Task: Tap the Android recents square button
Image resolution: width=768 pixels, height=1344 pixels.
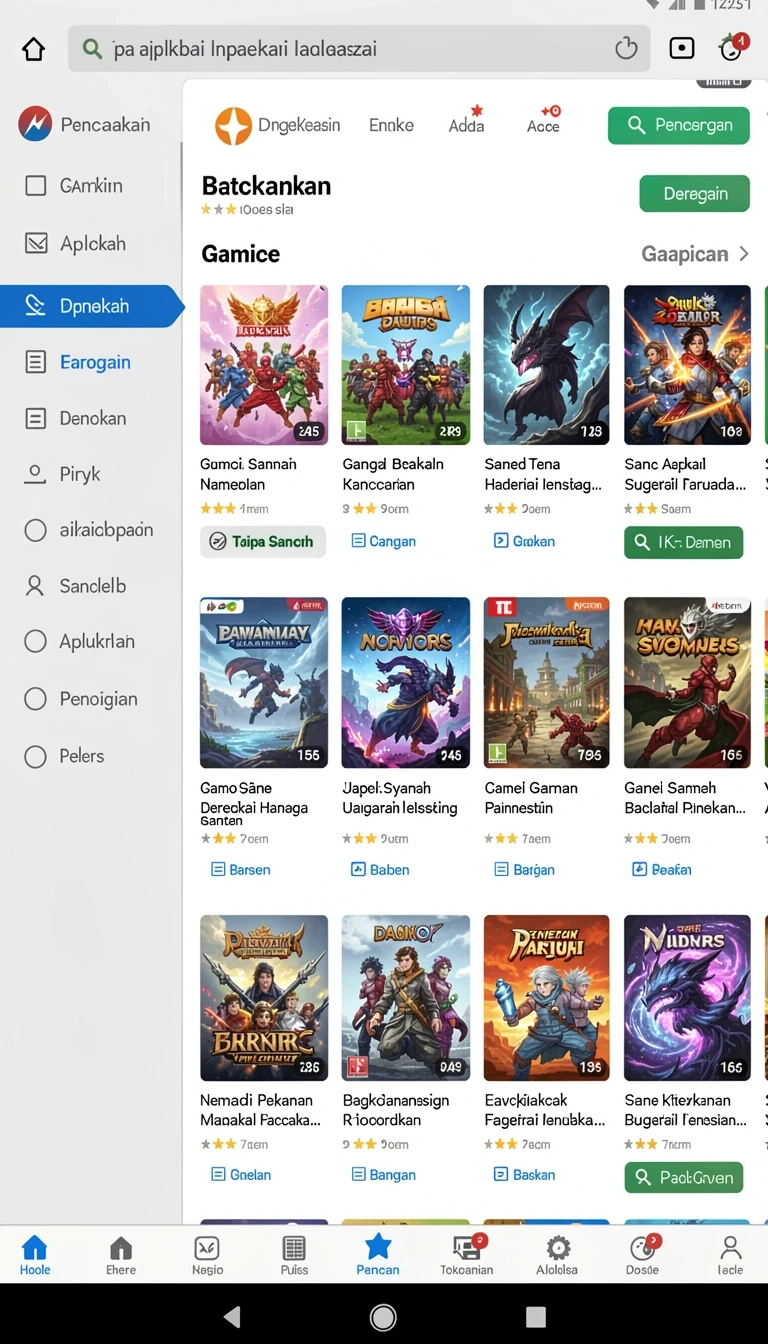Action: 536,1316
